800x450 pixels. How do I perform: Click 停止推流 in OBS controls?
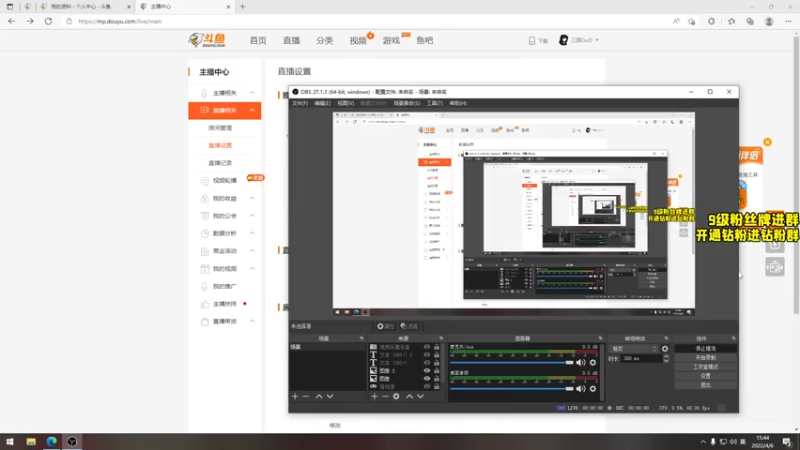pyautogui.click(x=706, y=348)
